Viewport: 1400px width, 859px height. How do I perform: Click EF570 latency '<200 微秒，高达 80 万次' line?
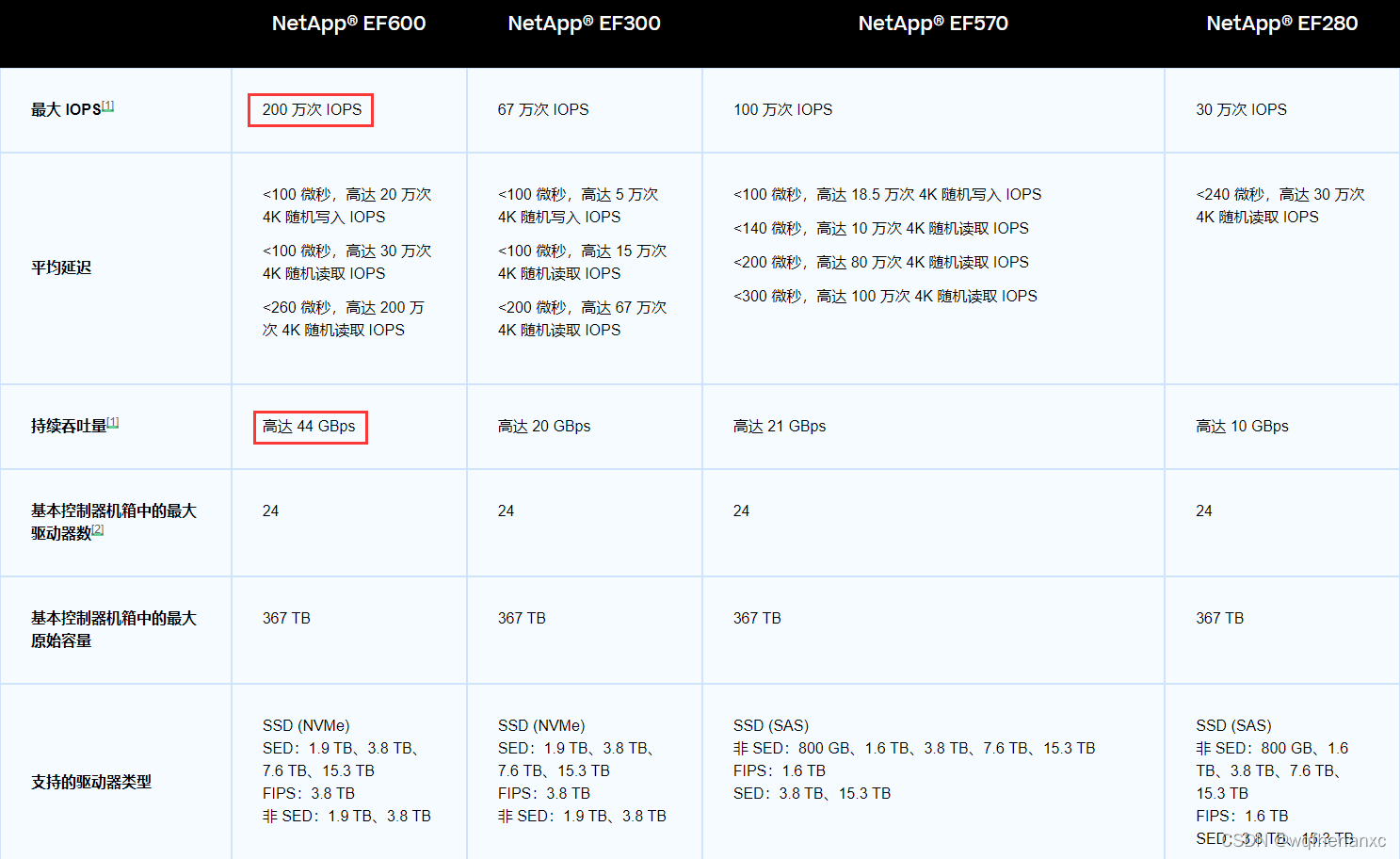point(881,263)
